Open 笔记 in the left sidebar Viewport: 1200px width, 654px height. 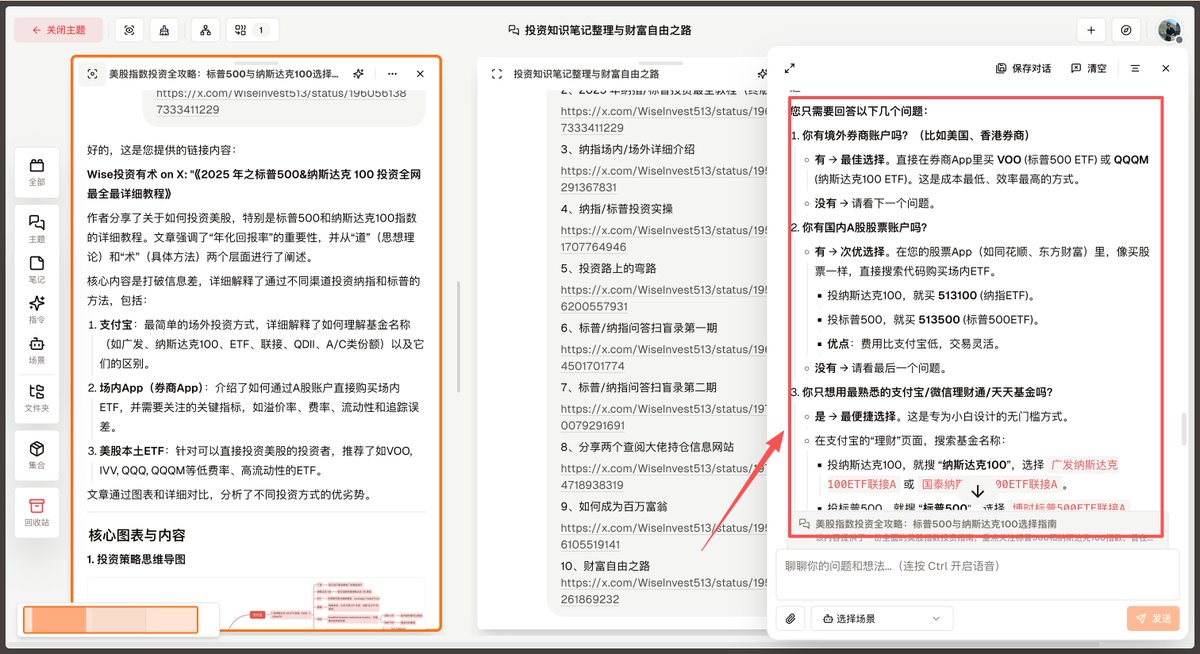pos(37,270)
